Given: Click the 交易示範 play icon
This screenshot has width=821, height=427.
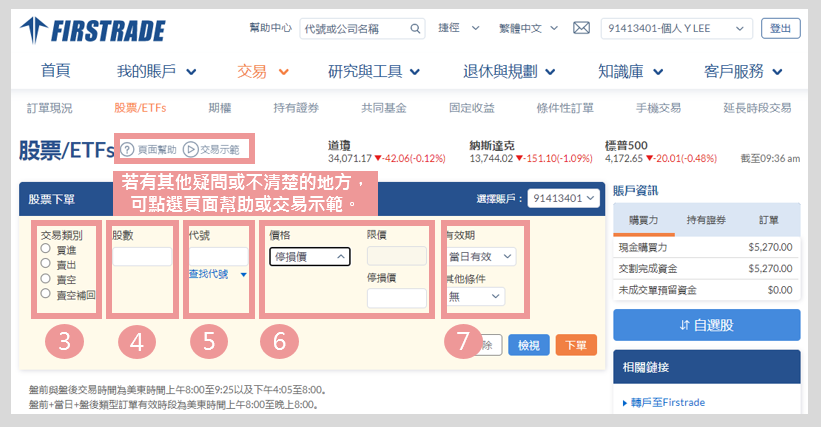Looking at the screenshot, I should point(190,150).
